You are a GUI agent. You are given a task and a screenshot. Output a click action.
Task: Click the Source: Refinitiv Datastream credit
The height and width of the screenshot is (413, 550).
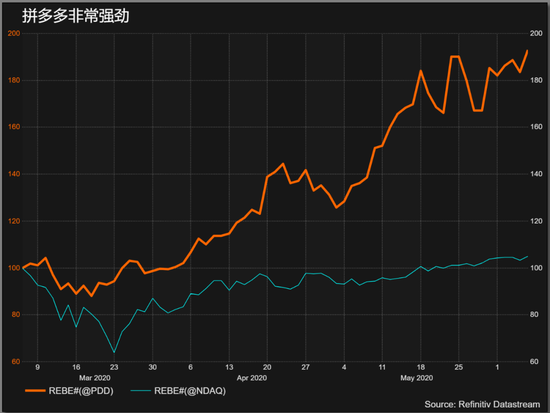tap(482, 404)
